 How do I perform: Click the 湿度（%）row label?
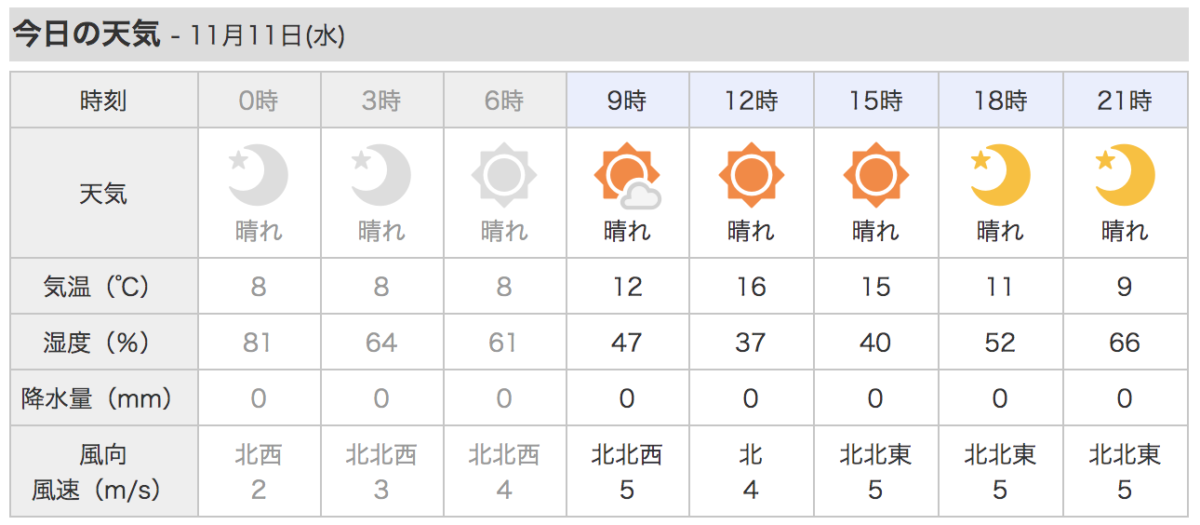click(104, 343)
